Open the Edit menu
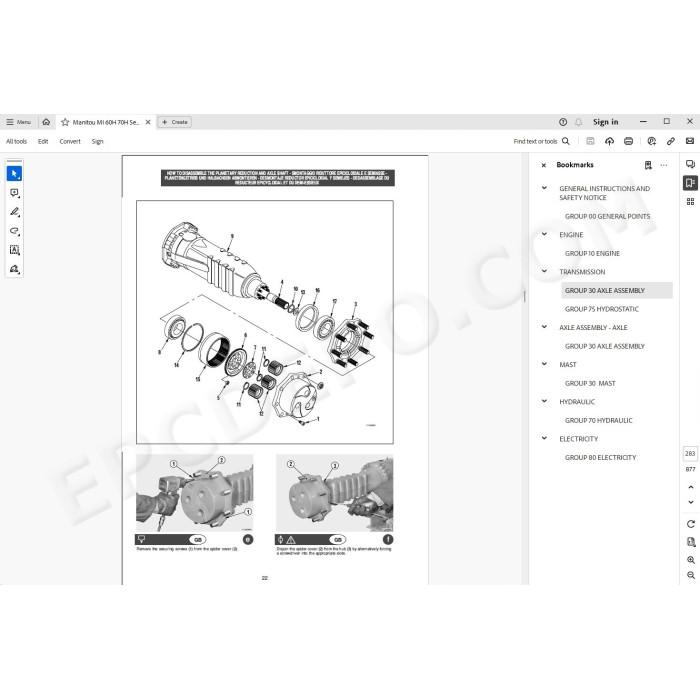The width and height of the screenshot is (700, 700). click(x=43, y=141)
